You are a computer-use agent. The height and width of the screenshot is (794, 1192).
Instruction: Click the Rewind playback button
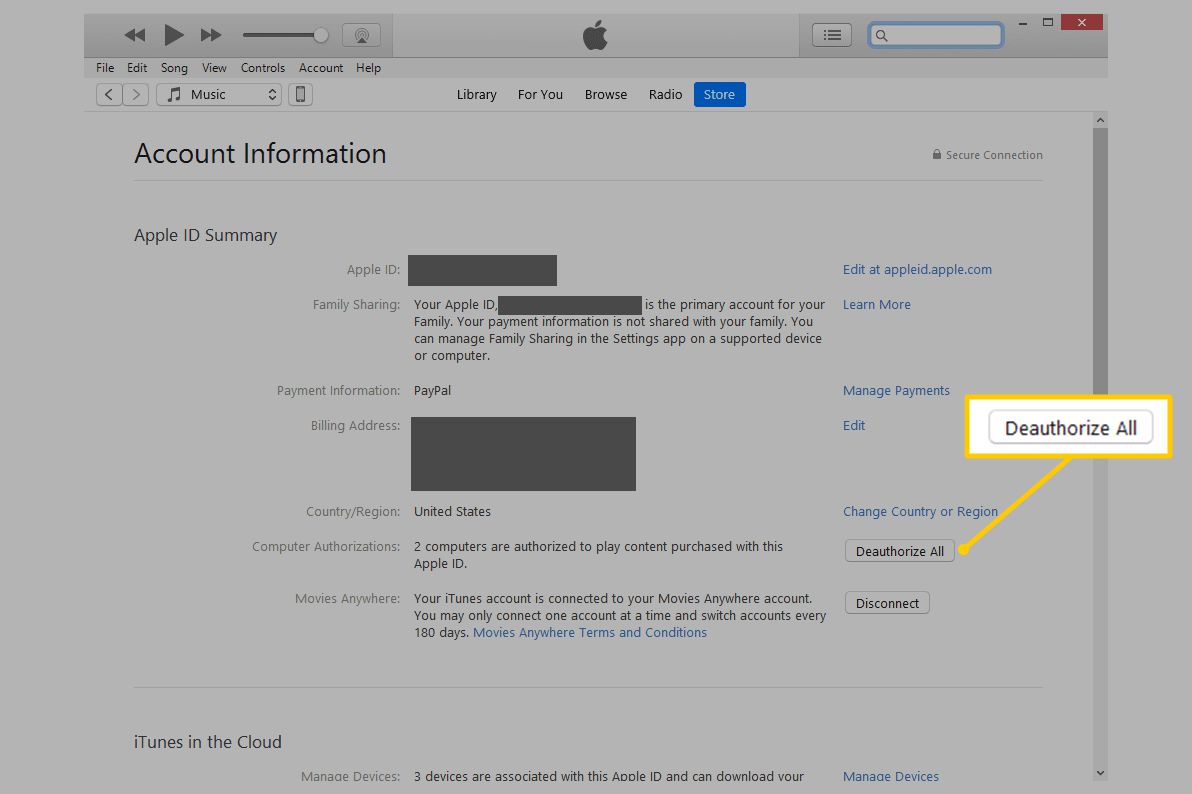tap(135, 36)
